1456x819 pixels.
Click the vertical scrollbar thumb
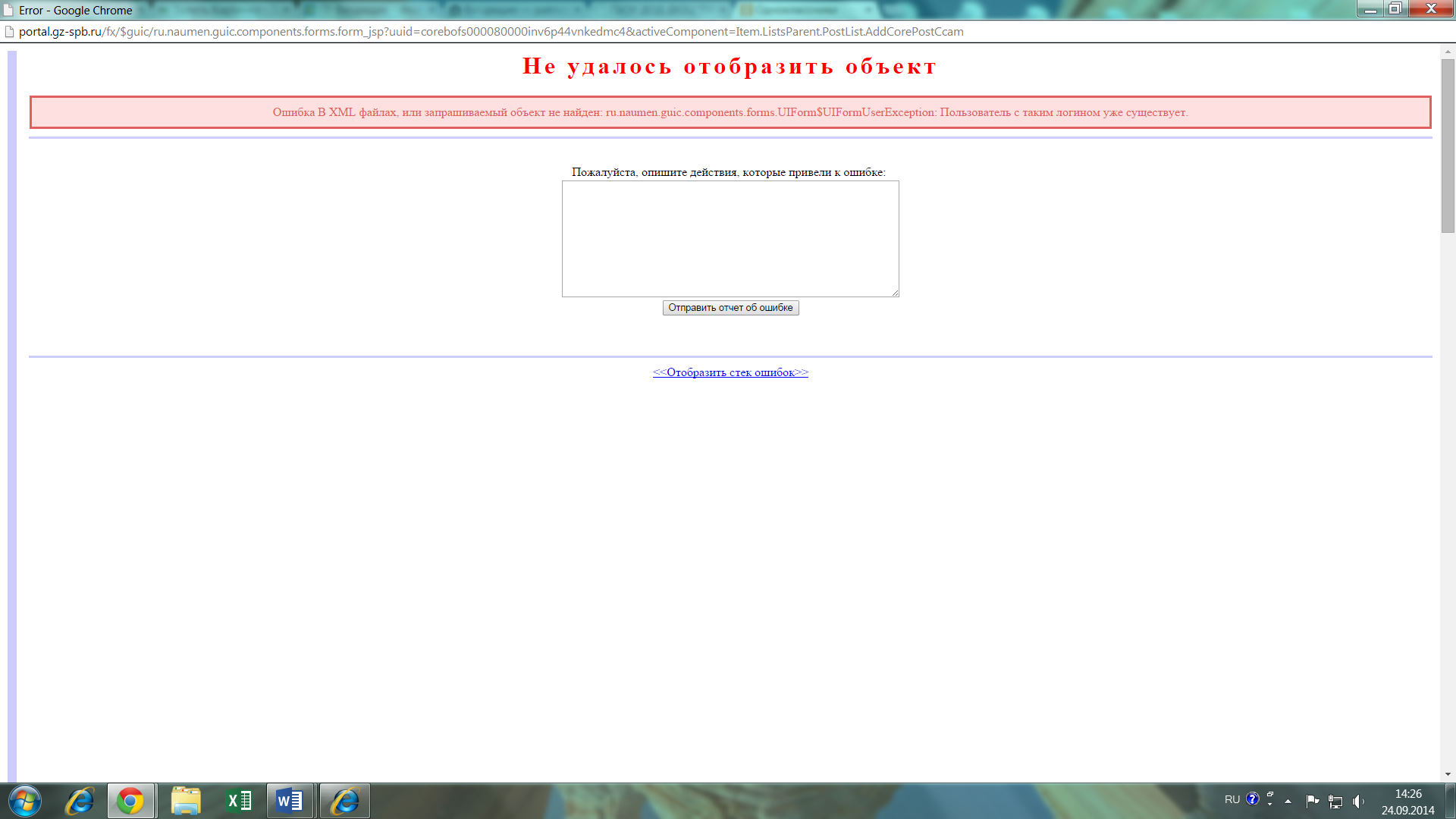[1448, 144]
